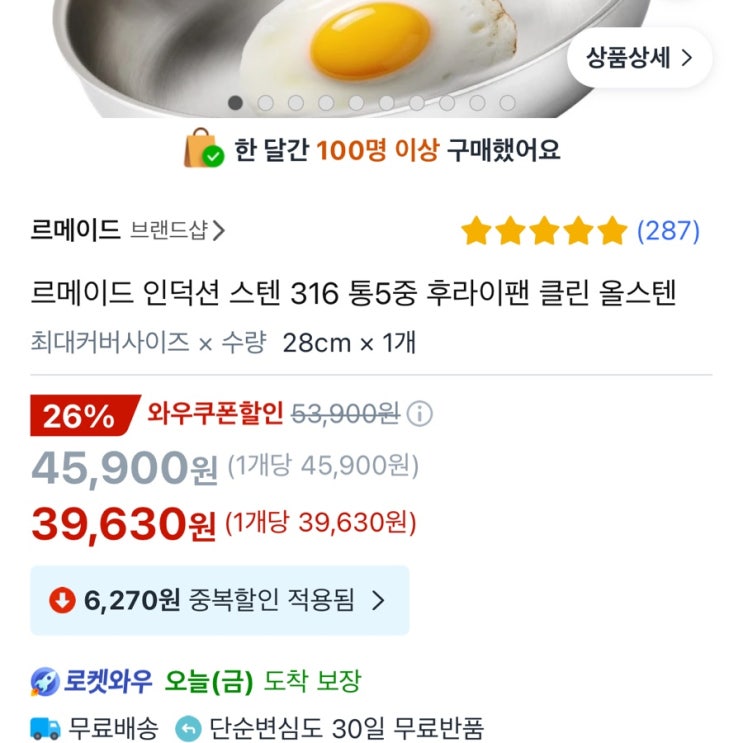Click the five-star rating icons
The width and height of the screenshot is (743, 743).
coord(543,232)
